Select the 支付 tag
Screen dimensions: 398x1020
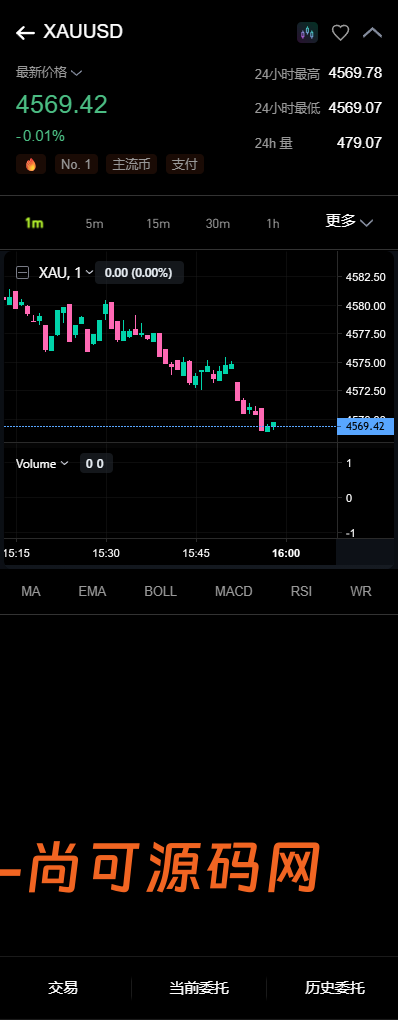point(185,164)
